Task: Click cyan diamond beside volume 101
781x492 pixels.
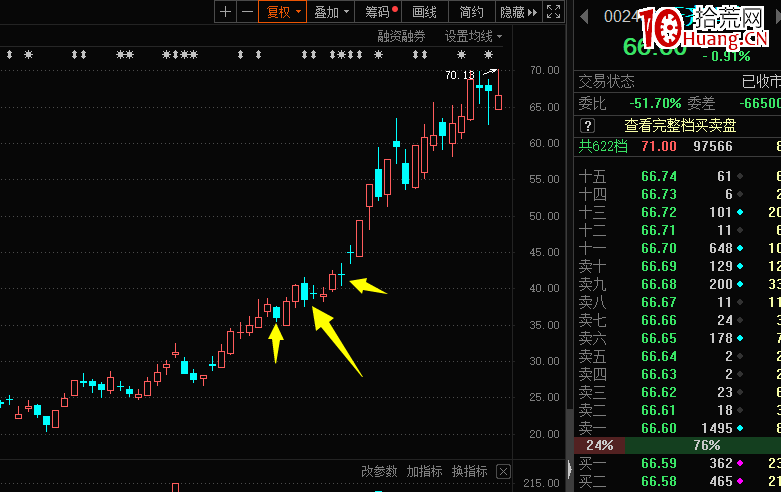Action: point(740,212)
